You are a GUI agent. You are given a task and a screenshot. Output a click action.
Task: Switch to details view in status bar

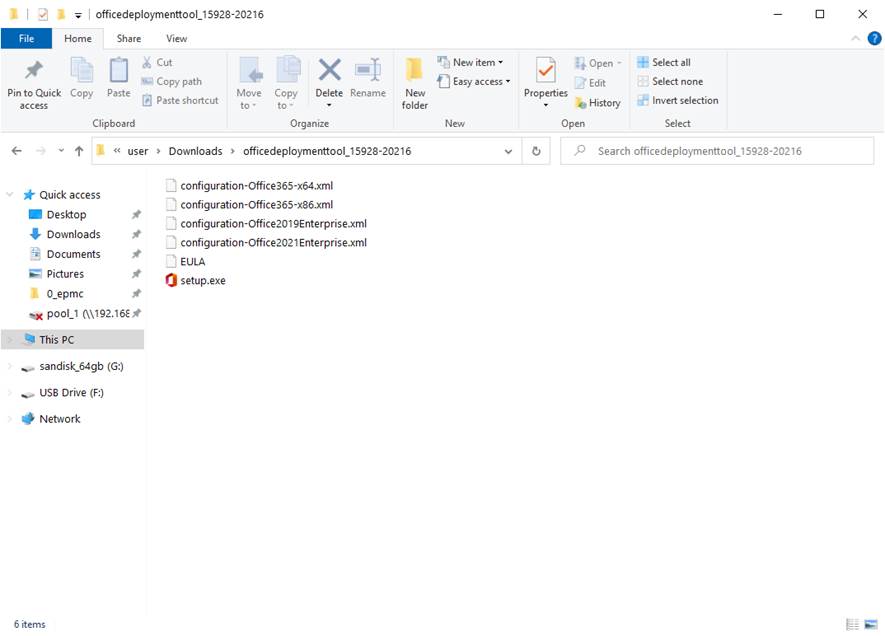852,624
